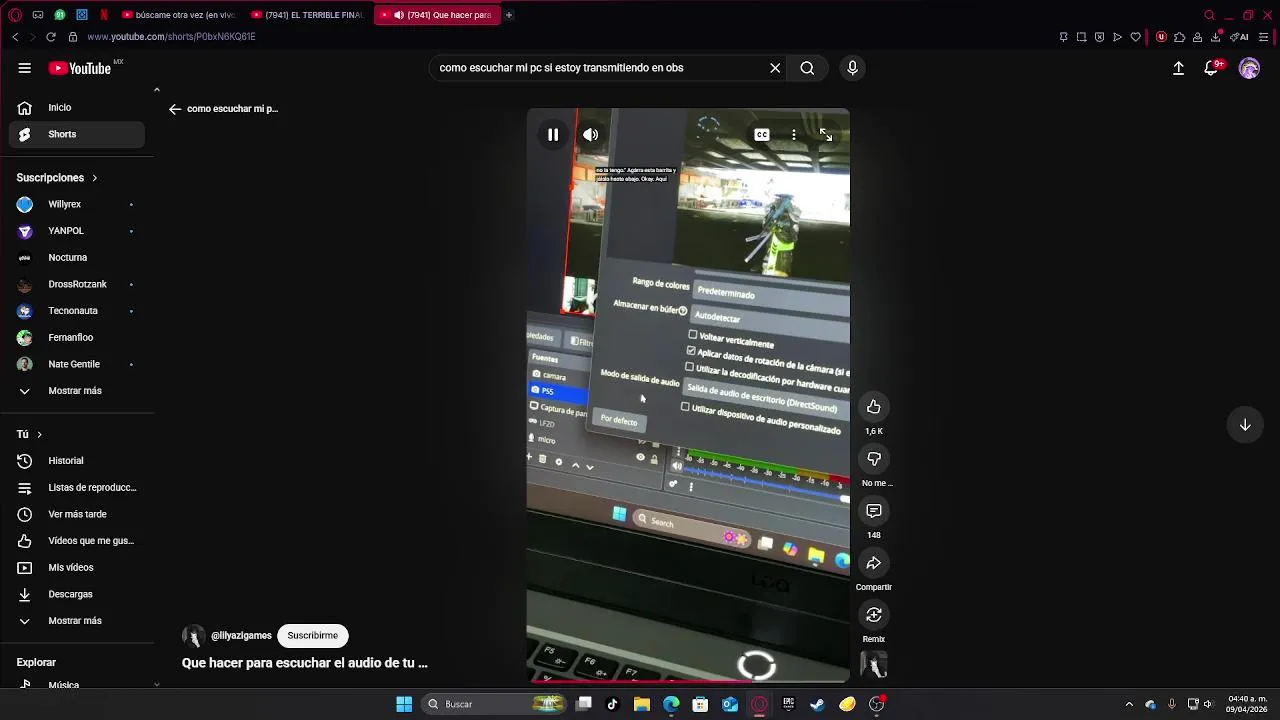This screenshot has height=720, width=1280.
Task: Open the browser downloads icon
Action: tap(1216, 37)
